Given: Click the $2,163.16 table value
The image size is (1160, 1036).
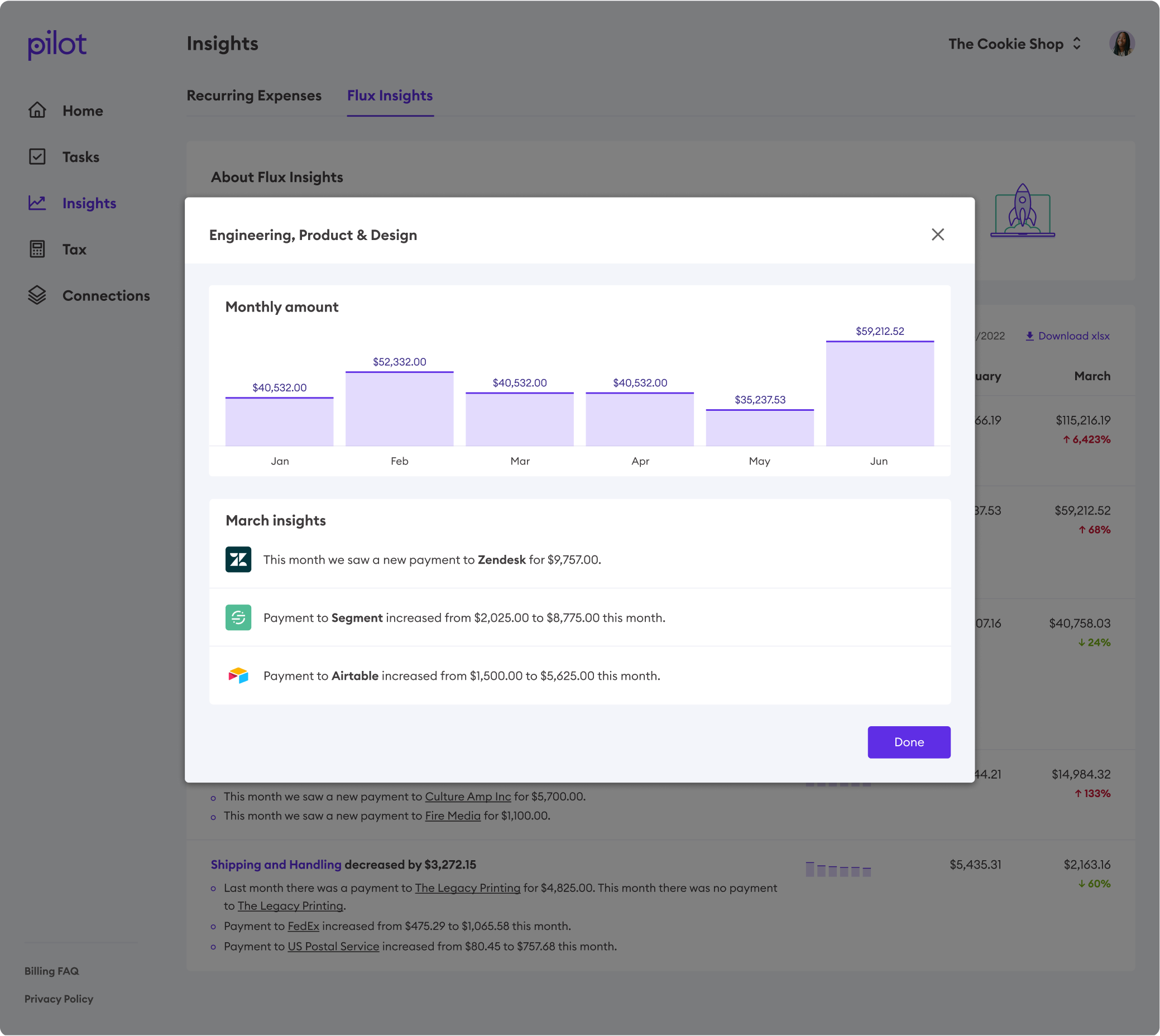Looking at the screenshot, I should click(x=1087, y=865).
